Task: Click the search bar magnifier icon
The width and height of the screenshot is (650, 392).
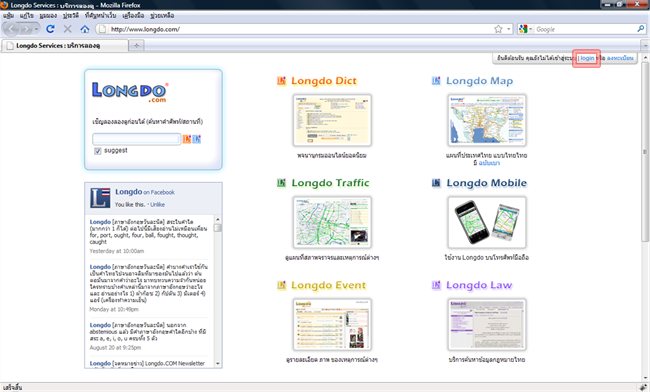Action: point(640,29)
